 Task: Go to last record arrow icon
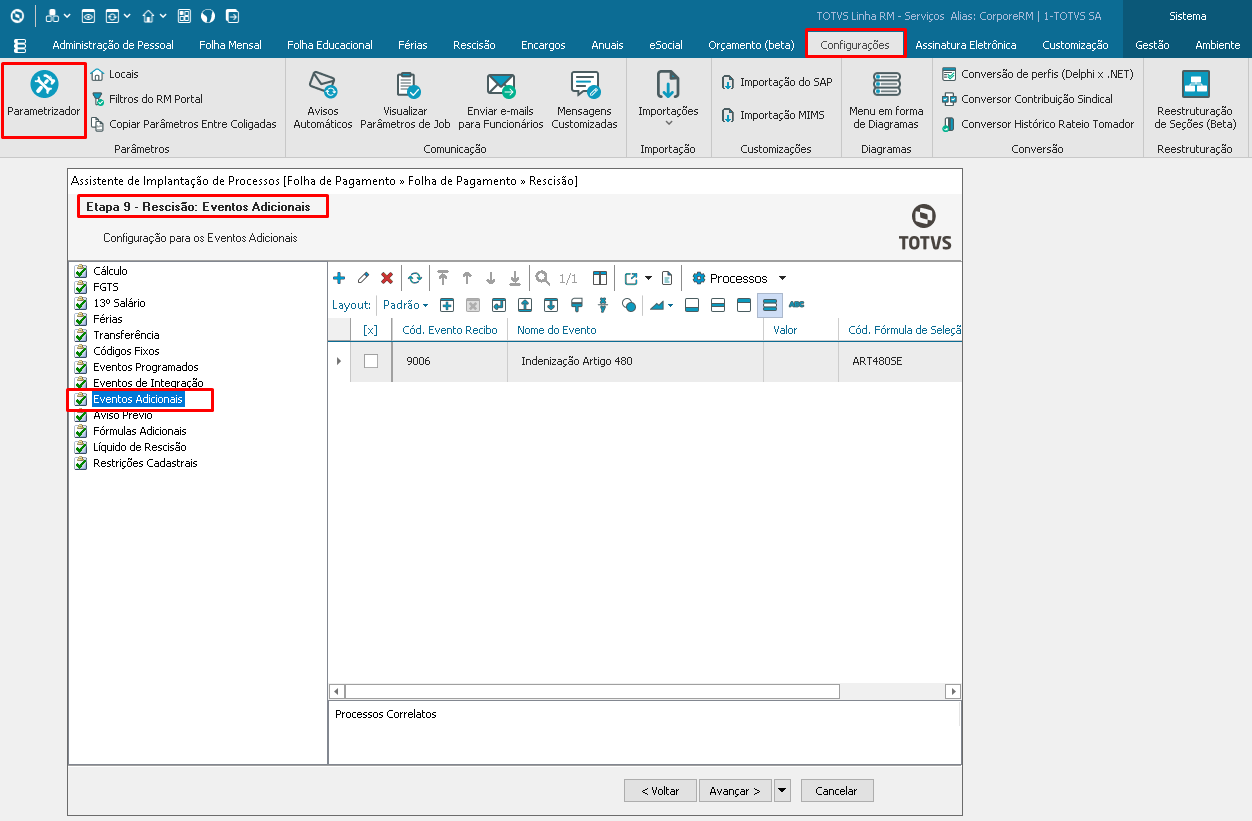tap(515, 278)
